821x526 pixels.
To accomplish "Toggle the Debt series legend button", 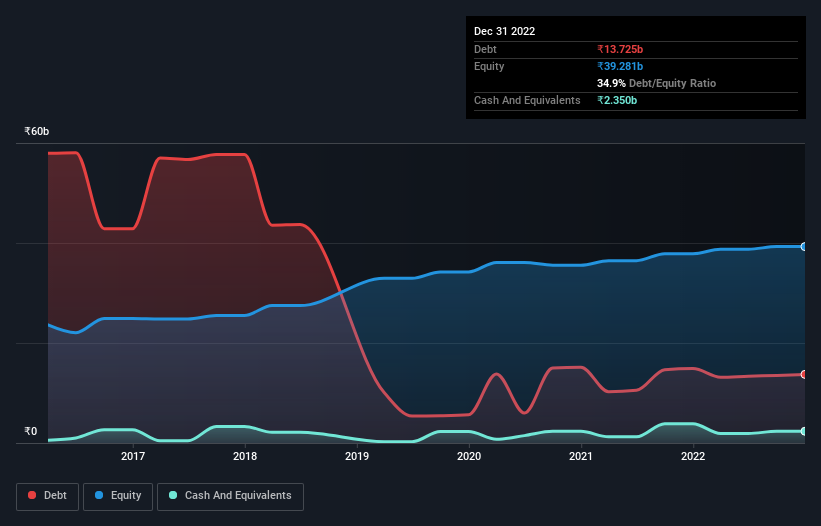I will click(47, 496).
